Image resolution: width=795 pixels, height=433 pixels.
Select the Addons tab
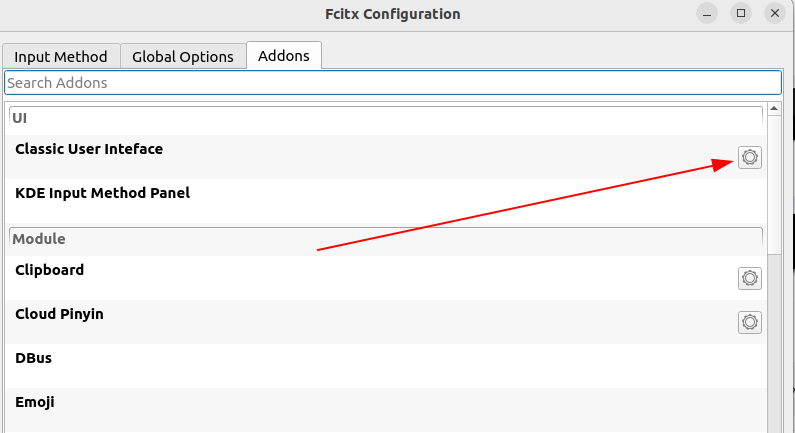click(284, 55)
